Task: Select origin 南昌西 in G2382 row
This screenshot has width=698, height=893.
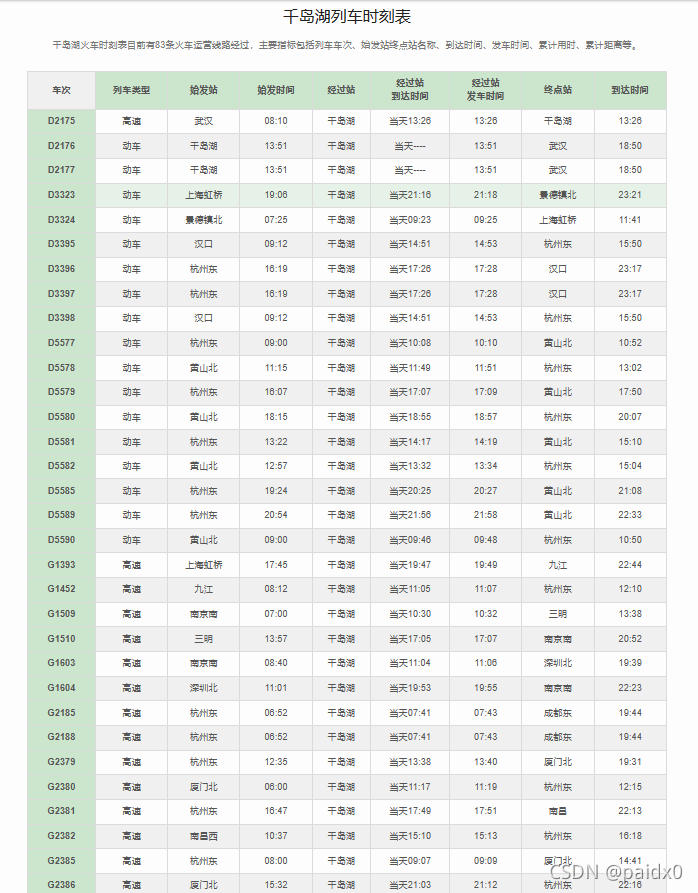Action: 204,836
